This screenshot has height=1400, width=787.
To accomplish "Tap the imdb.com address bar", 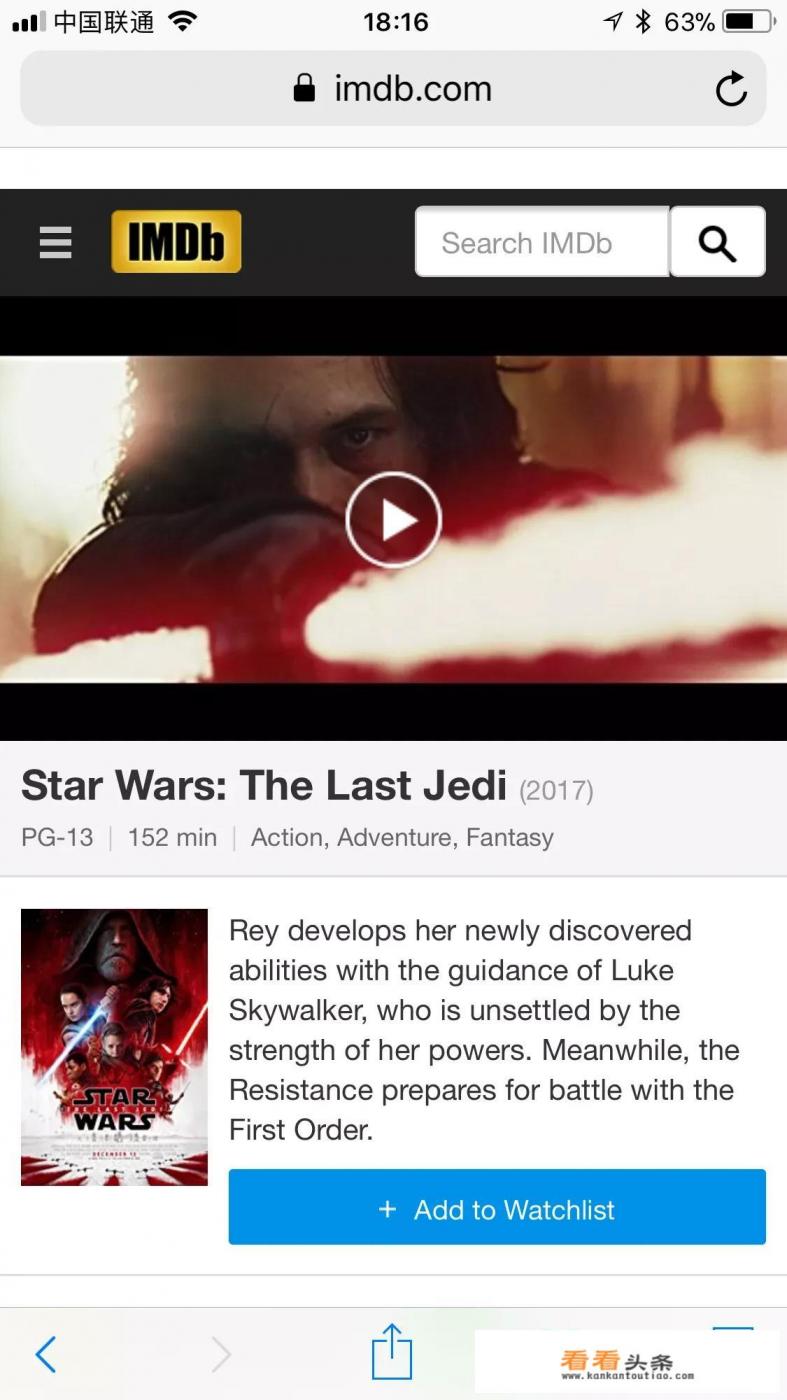I will [393, 89].
